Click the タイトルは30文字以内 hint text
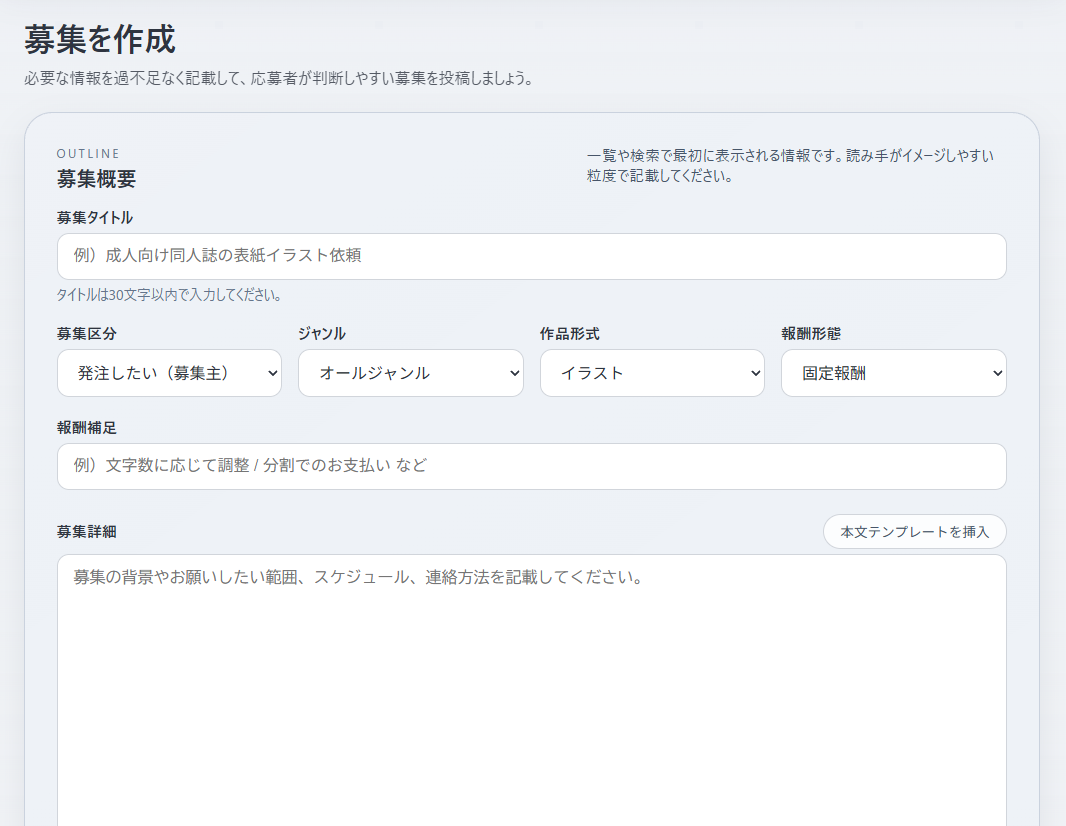This screenshot has height=826, width=1066. click(169, 295)
